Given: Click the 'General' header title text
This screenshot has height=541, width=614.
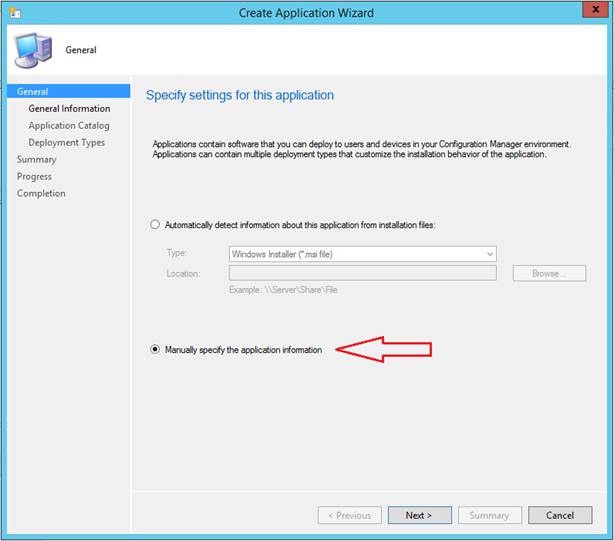Looking at the screenshot, I should pyautogui.click(x=81, y=50).
